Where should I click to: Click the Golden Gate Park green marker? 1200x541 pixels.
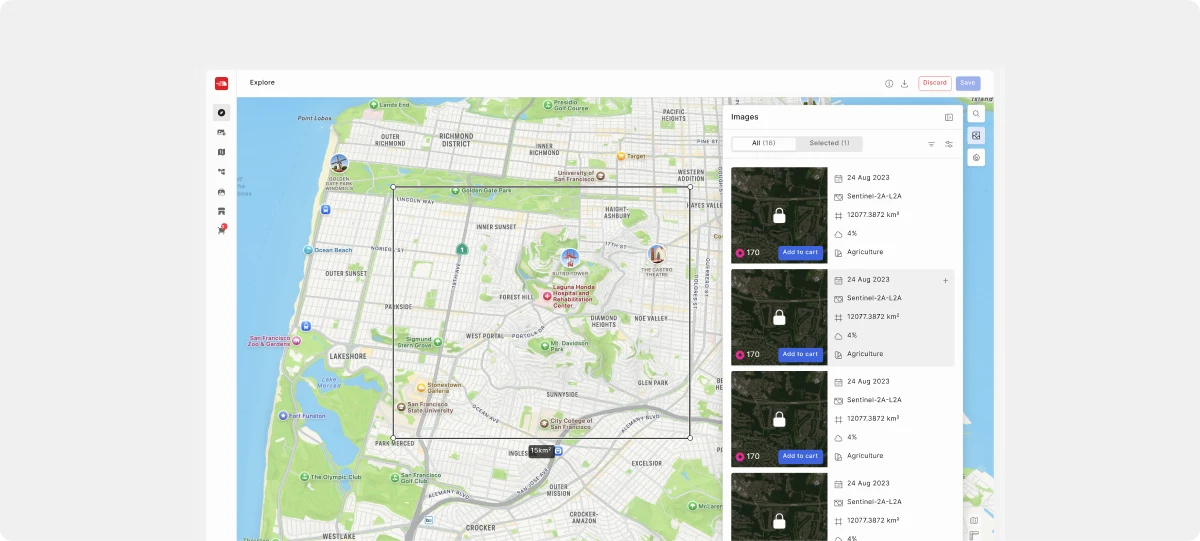(455, 190)
